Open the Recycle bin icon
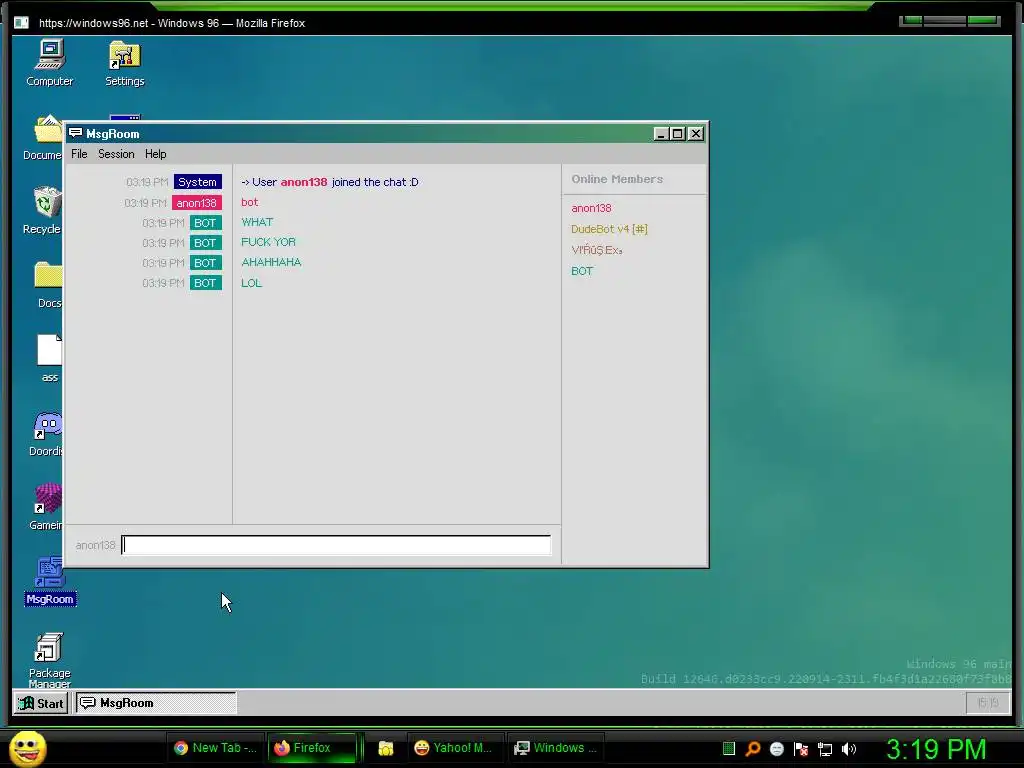 coord(44,210)
